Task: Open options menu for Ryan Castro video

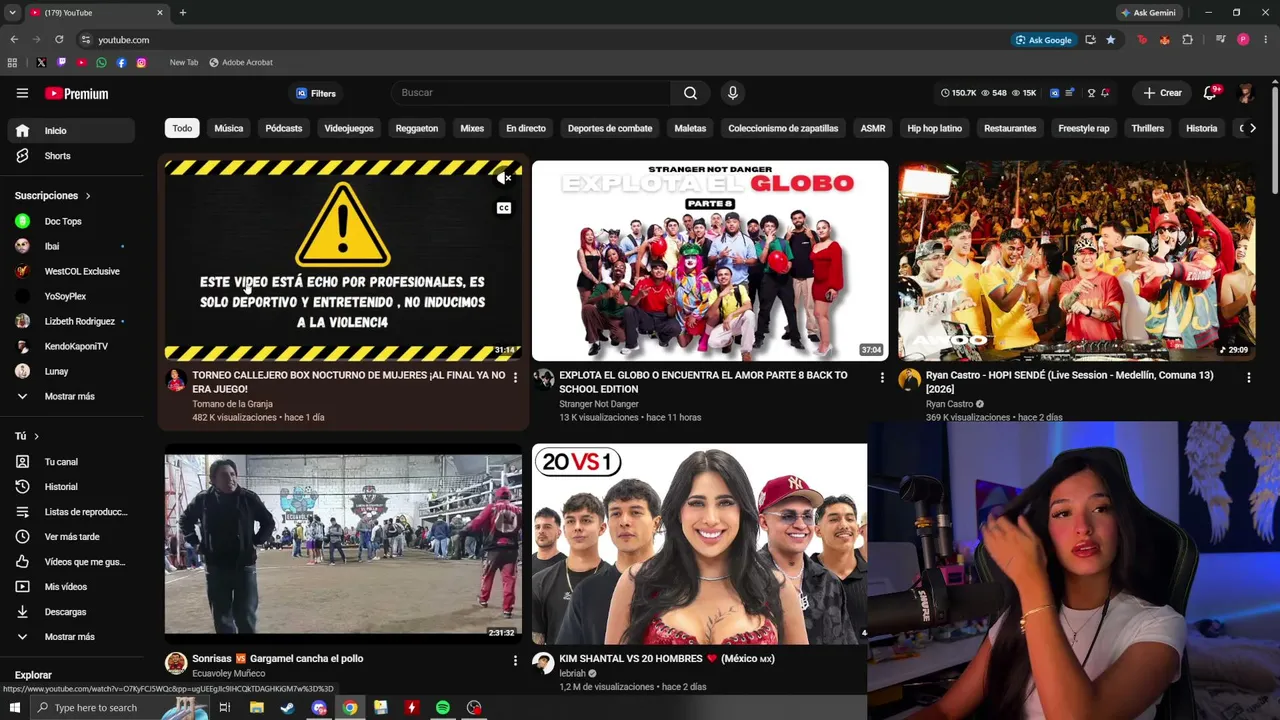Action: click(x=1248, y=377)
